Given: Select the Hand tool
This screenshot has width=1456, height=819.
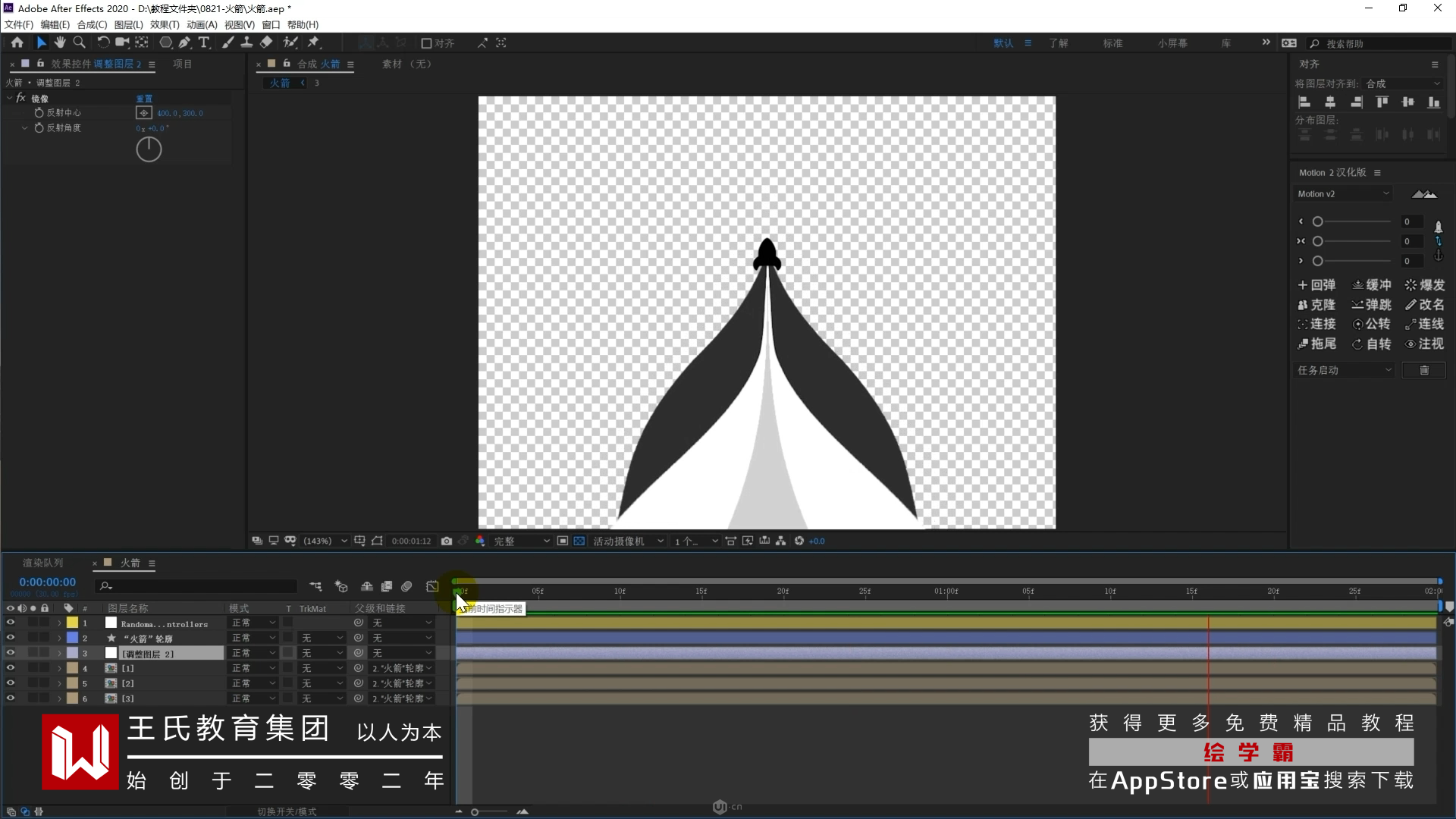Looking at the screenshot, I should click(x=60, y=42).
